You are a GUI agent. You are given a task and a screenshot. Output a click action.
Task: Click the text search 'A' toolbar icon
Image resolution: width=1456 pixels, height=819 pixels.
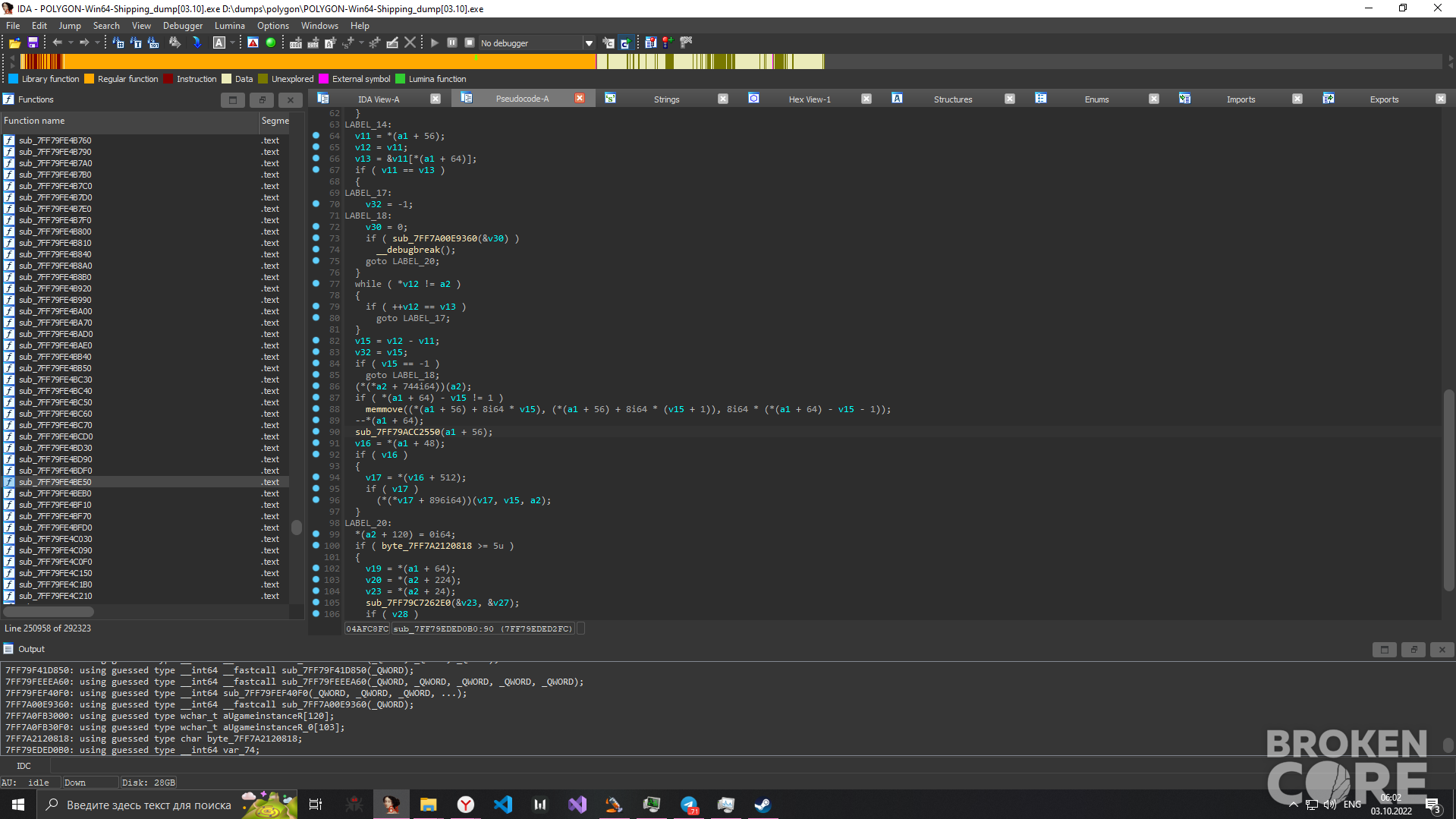(x=219, y=43)
